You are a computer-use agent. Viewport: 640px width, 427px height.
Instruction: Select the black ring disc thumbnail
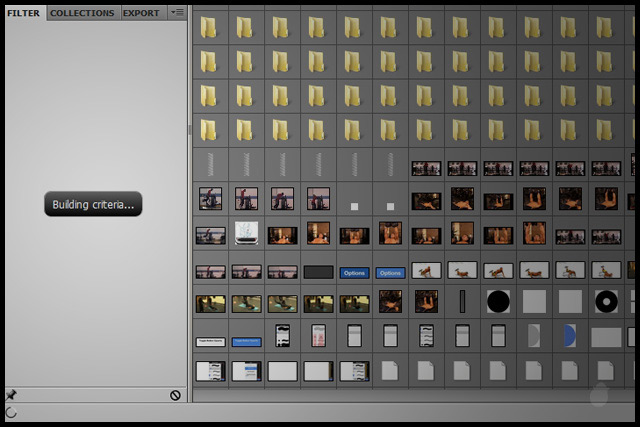[x=605, y=301]
